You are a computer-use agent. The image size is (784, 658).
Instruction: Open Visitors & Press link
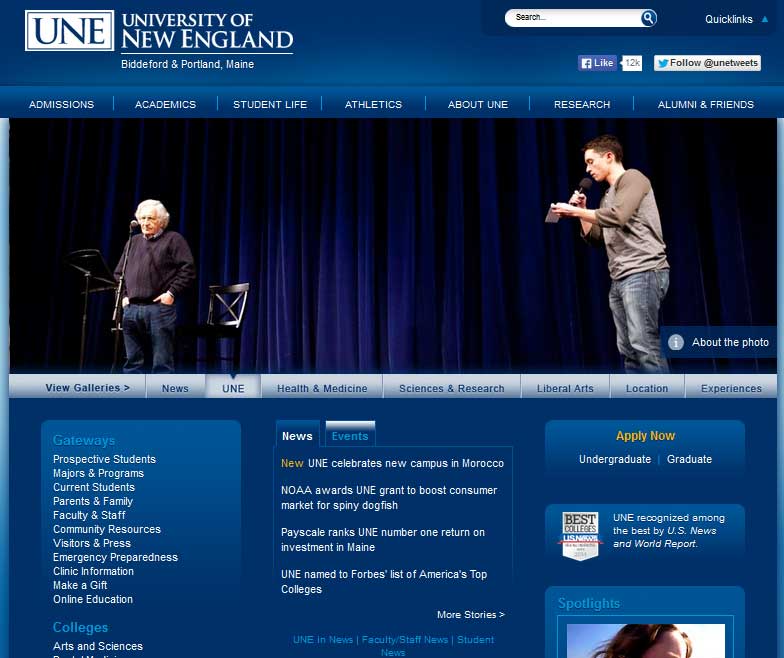(x=92, y=543)
